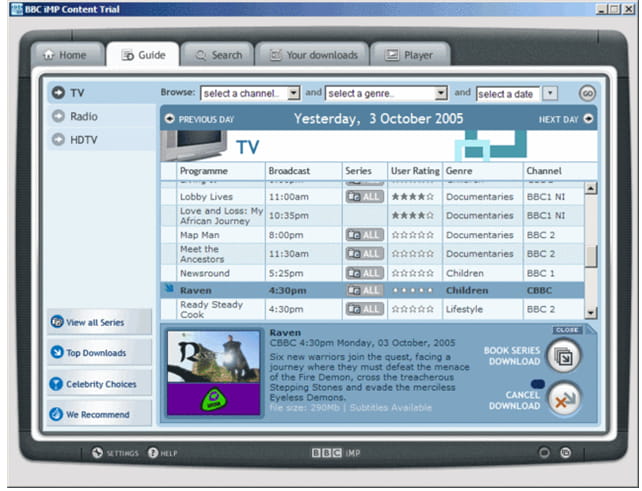642x491 pixels.
Task: Click series ALL icon for Raven
Action: (364, 290)
